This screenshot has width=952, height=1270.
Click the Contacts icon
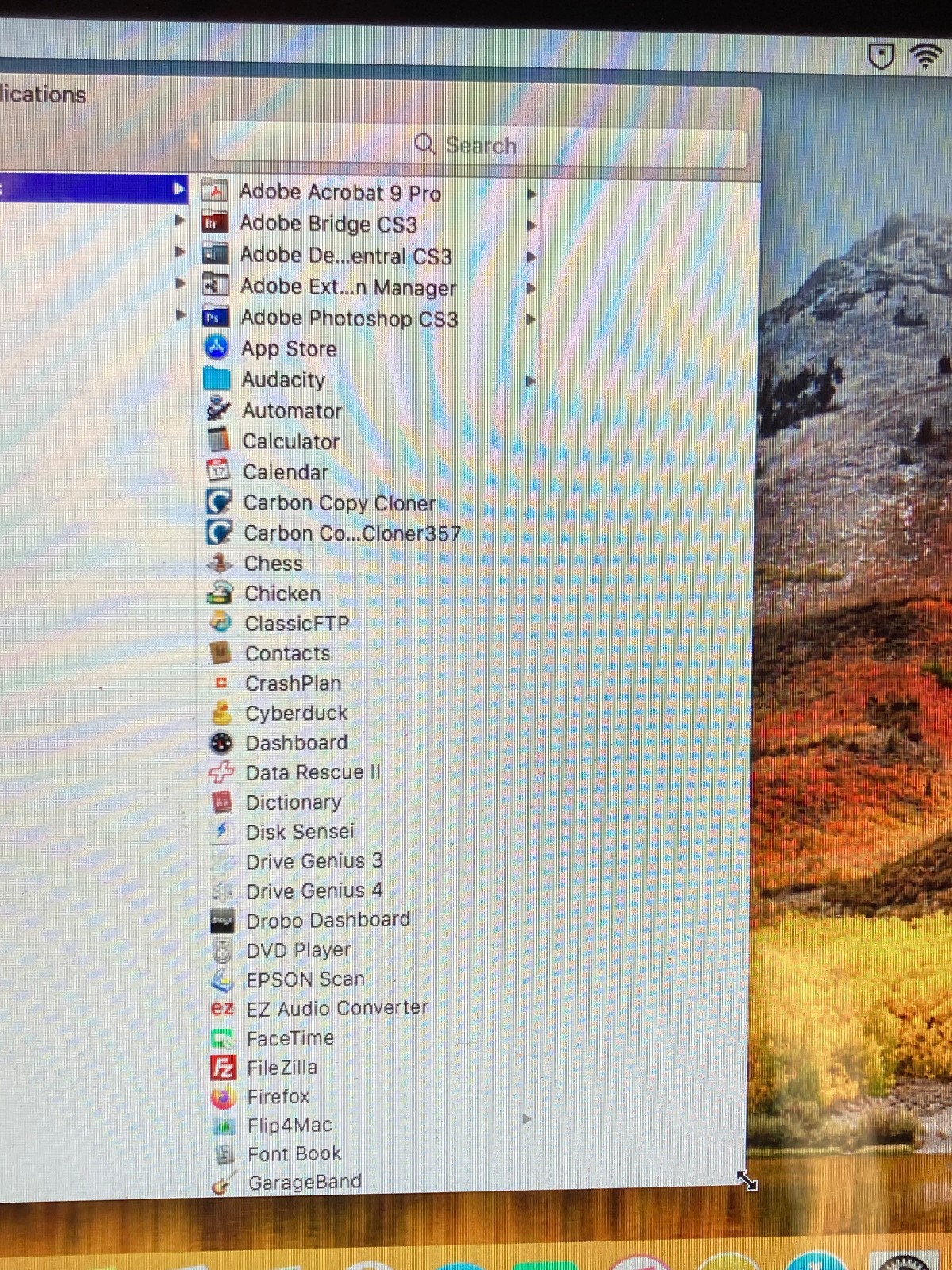pyautogui.click(x=221, y=653)
